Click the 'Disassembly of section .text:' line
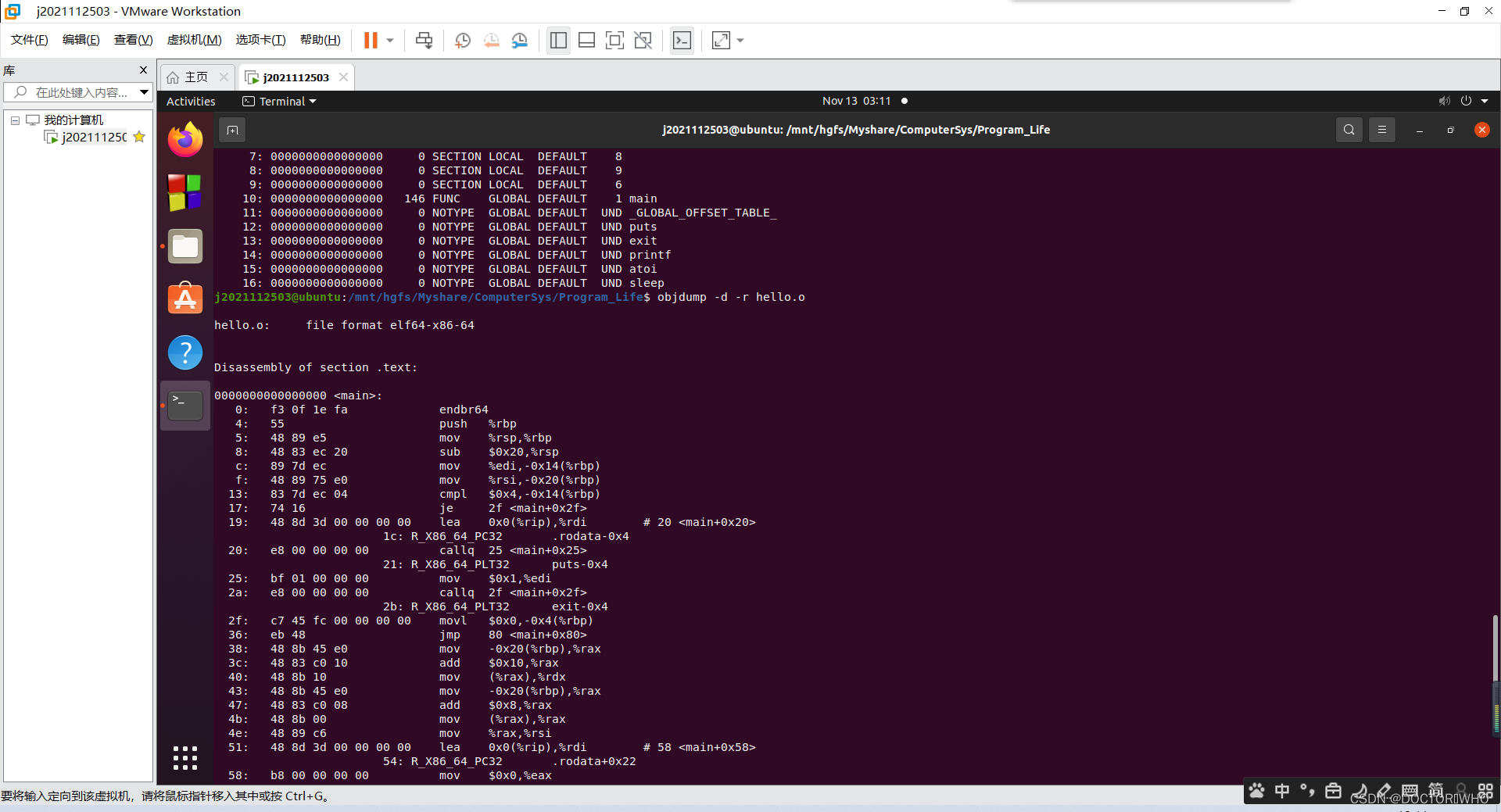This screenshot has width=1501, height=812. pos(316,367)
